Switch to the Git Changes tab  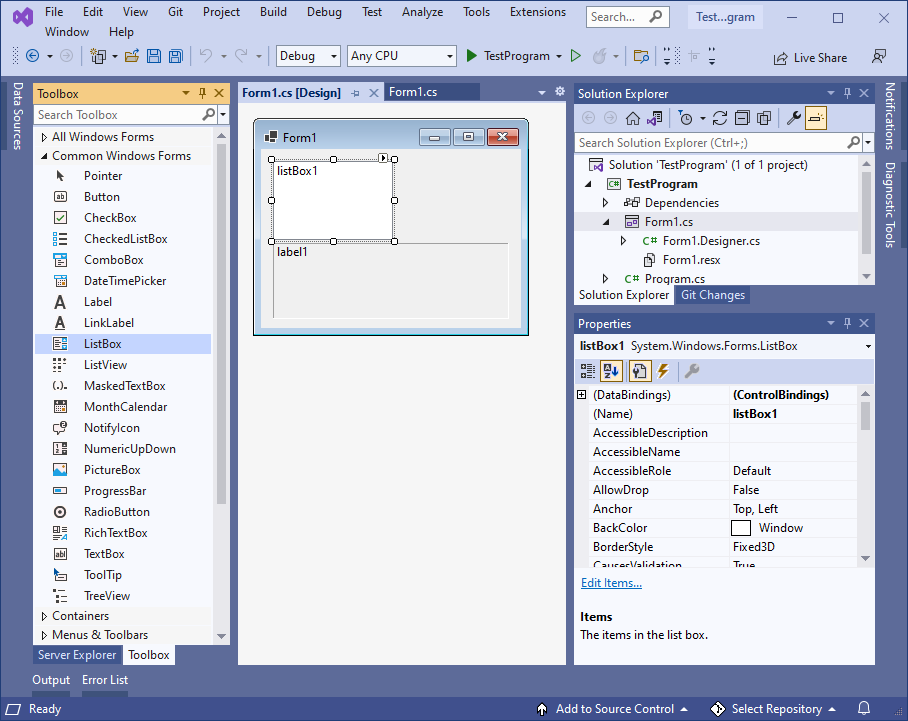712,295
